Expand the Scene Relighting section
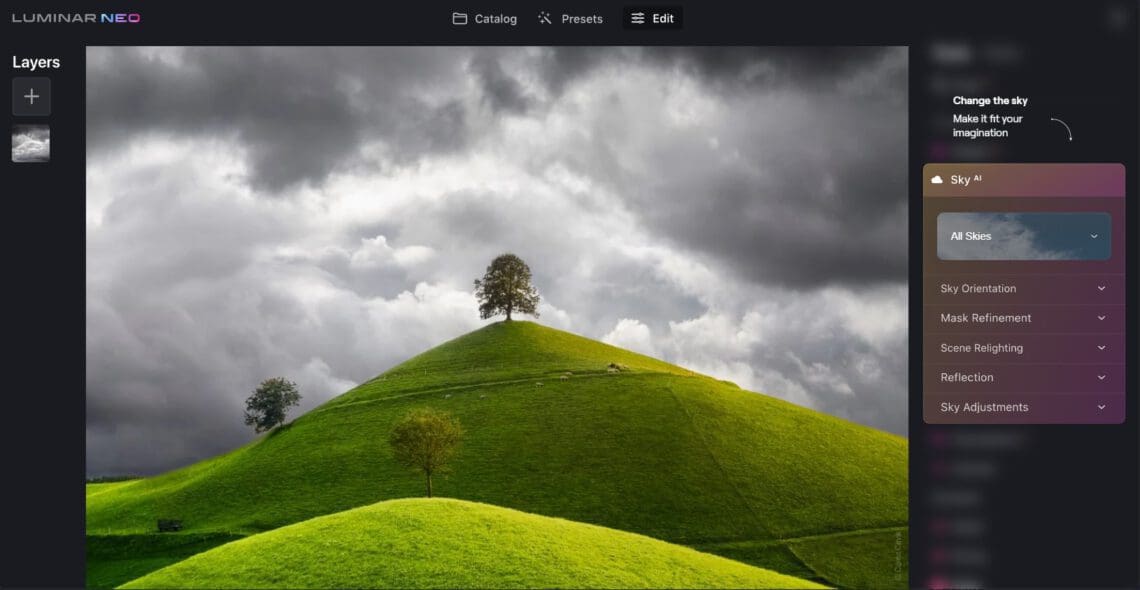 1024,348
